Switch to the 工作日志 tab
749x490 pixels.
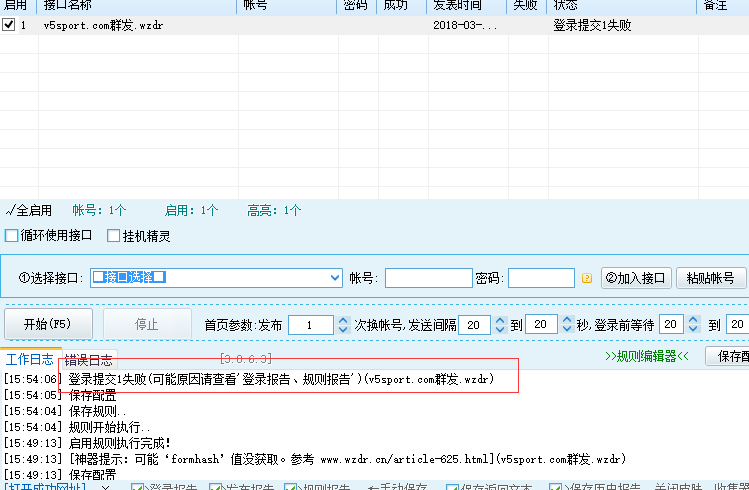point(28,359)
